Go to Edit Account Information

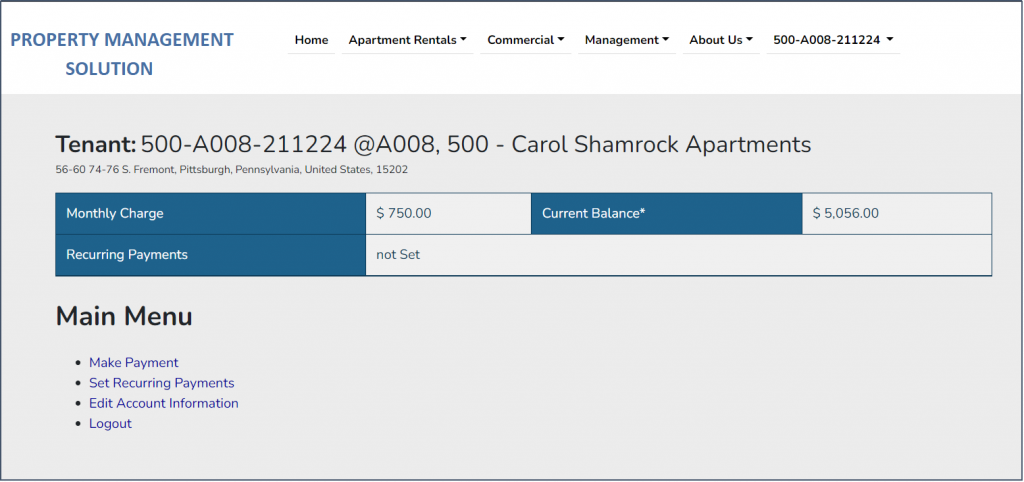click(163, 403)
